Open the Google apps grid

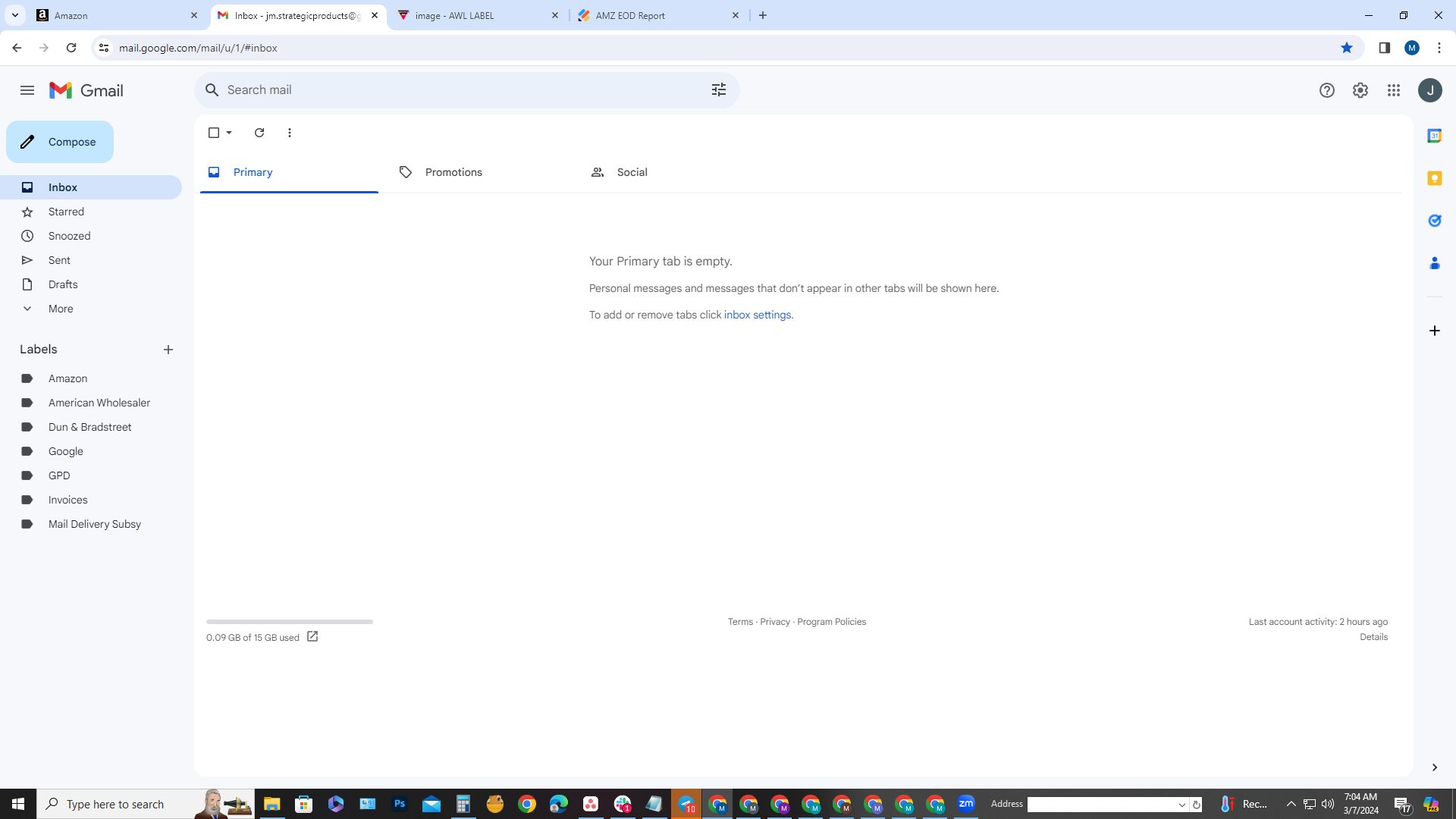pos(1394,90)
